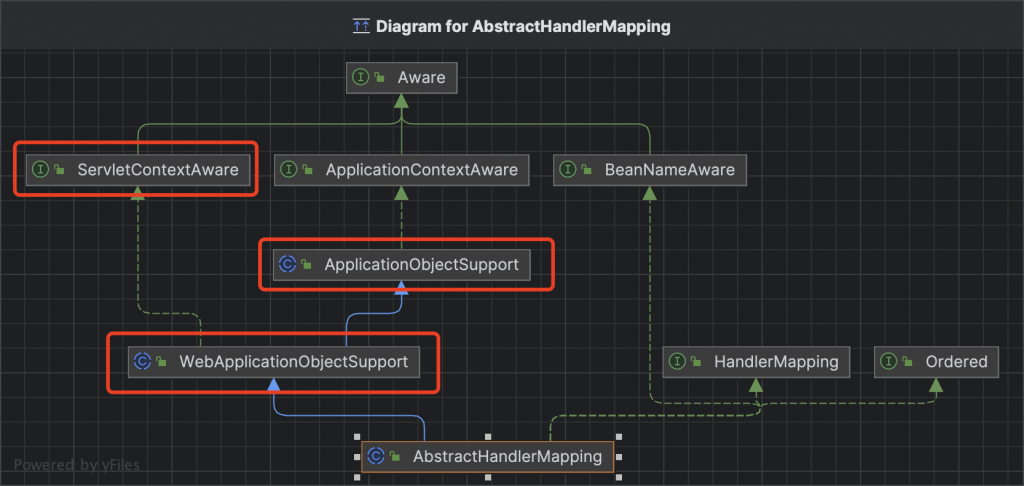Select the ApplicationContextAware node
The image size is (1024, 486).
(x=402, y=170)
